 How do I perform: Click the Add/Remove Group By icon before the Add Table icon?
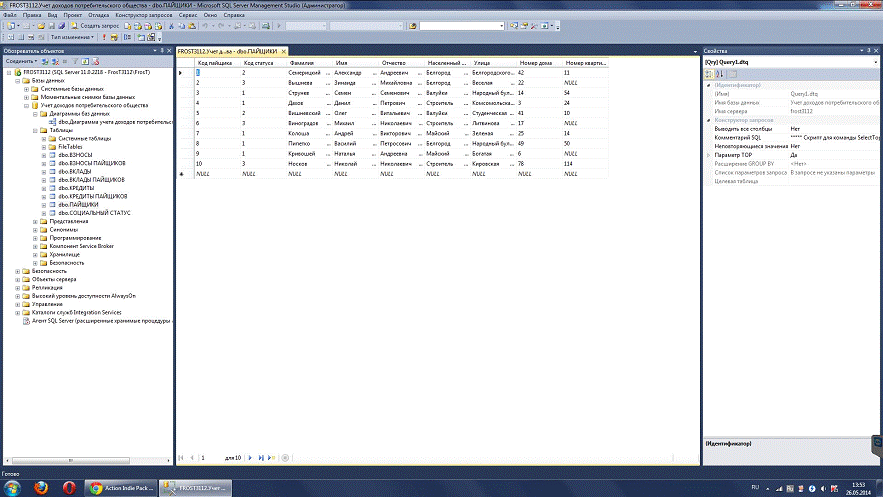tap(128, 37)
